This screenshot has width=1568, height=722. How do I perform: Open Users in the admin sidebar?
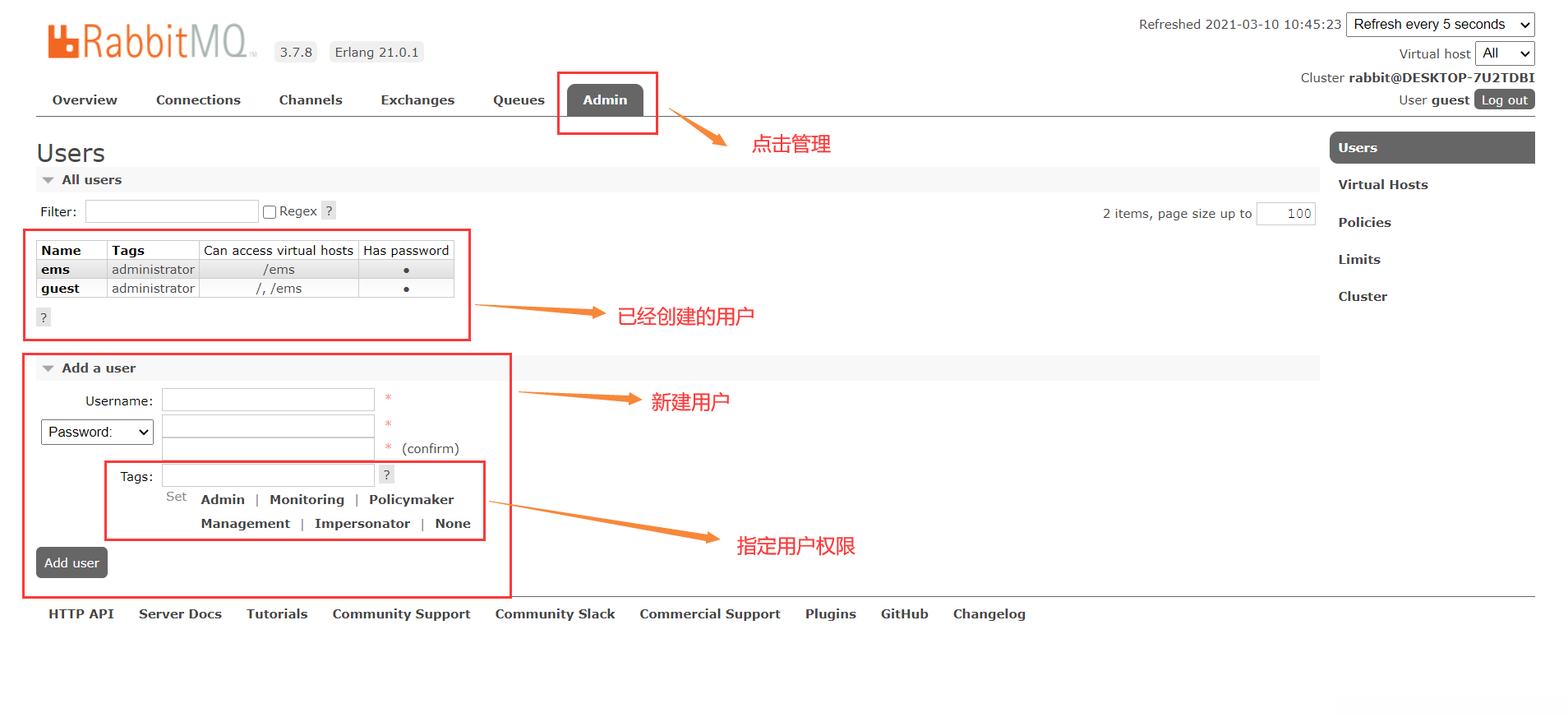pos(1432,148)
